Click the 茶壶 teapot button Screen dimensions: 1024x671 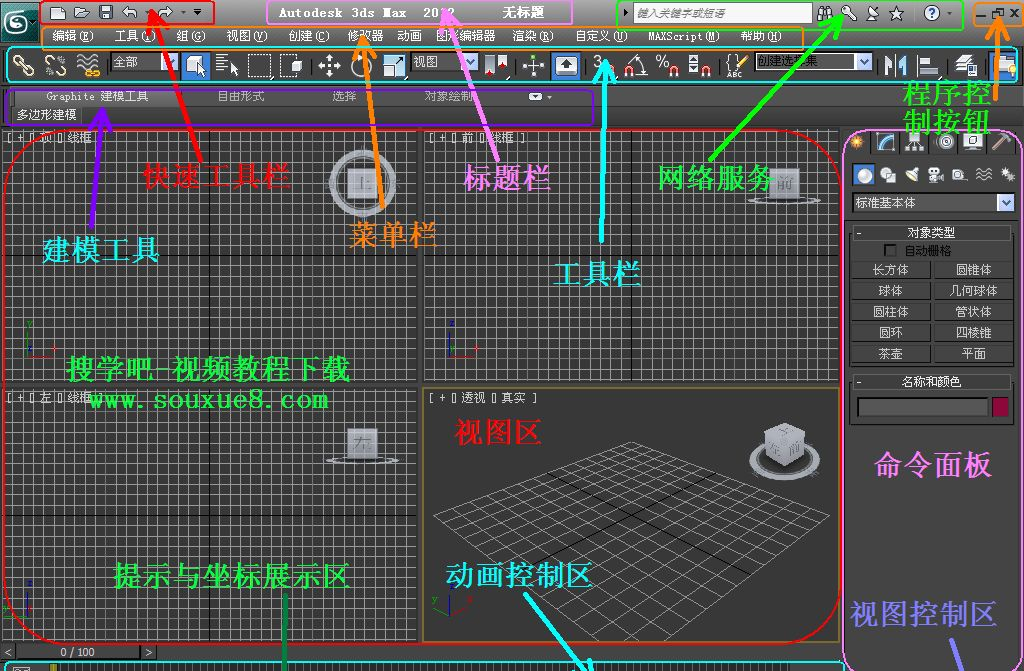pos(890,353)
